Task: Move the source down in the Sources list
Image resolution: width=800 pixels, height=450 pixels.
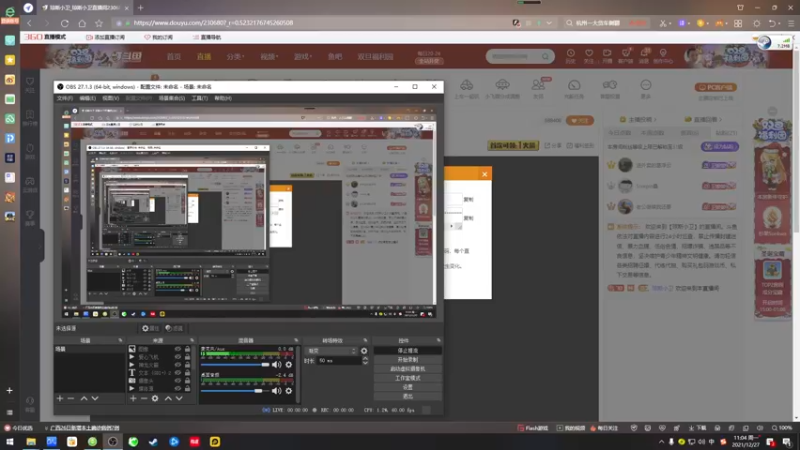Action: point(179,398)
